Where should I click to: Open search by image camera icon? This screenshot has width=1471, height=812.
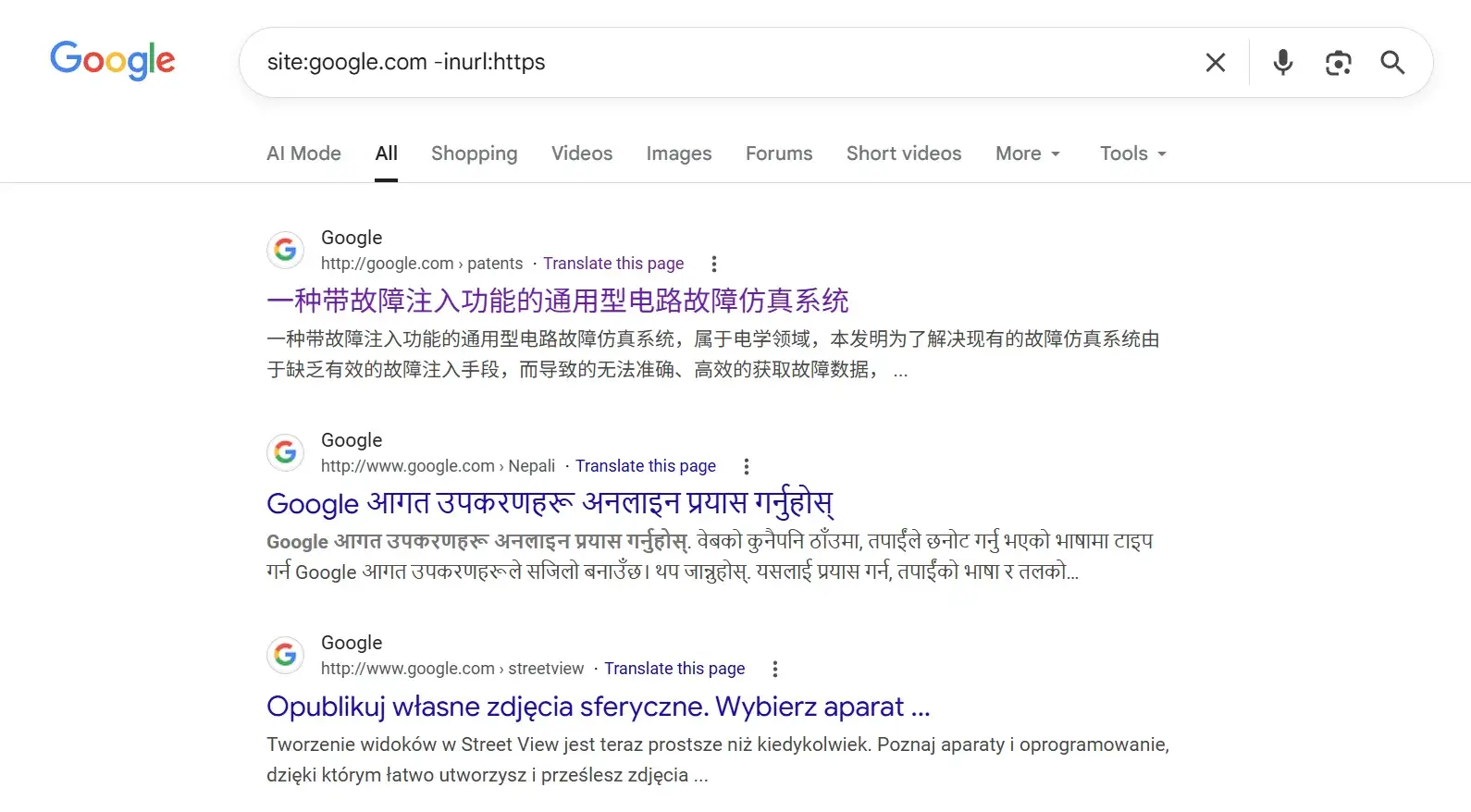(x=1338, y=62)
